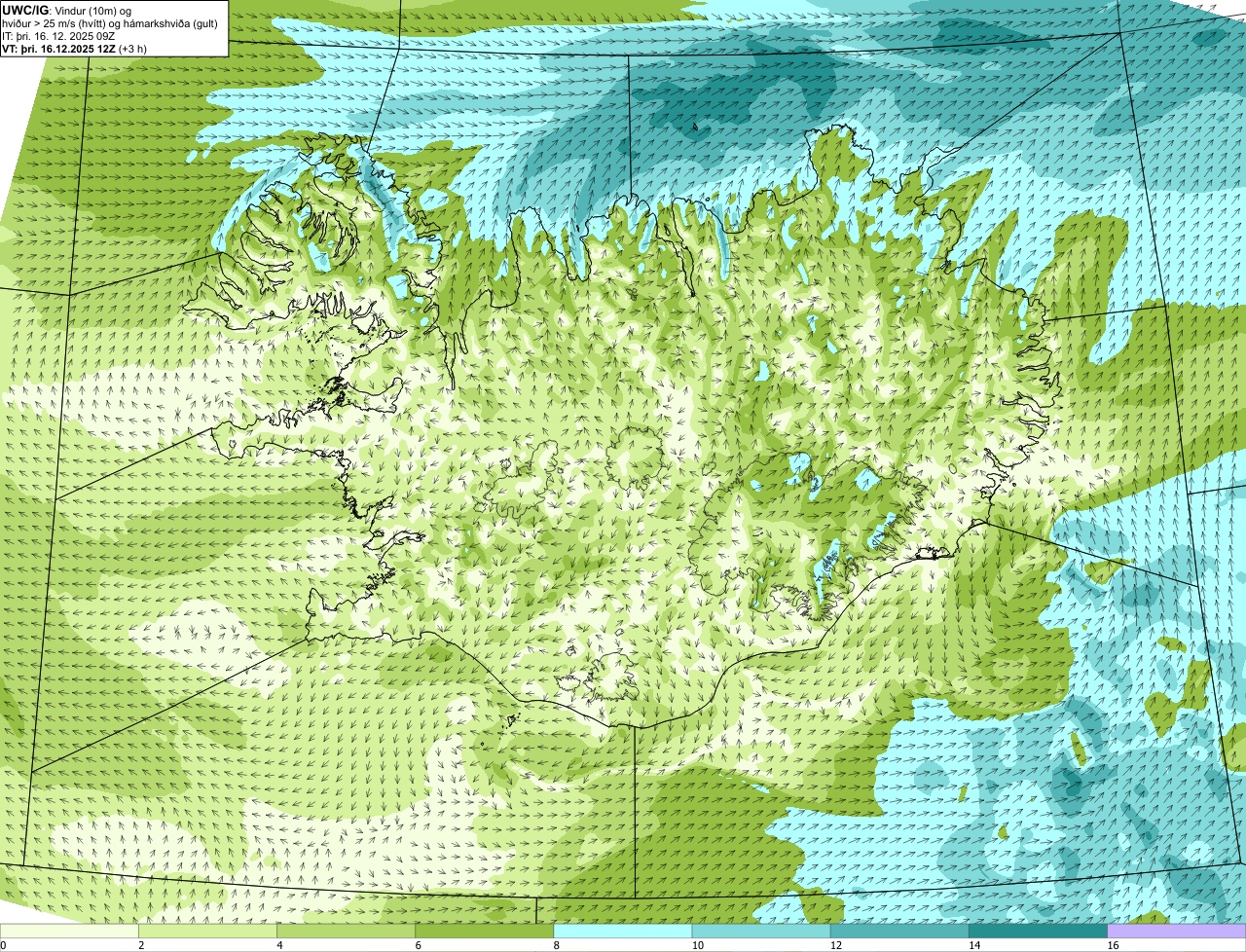1246x952 pixels.
Task: Click the legend scale label "8"
Action: coord(557,945)
